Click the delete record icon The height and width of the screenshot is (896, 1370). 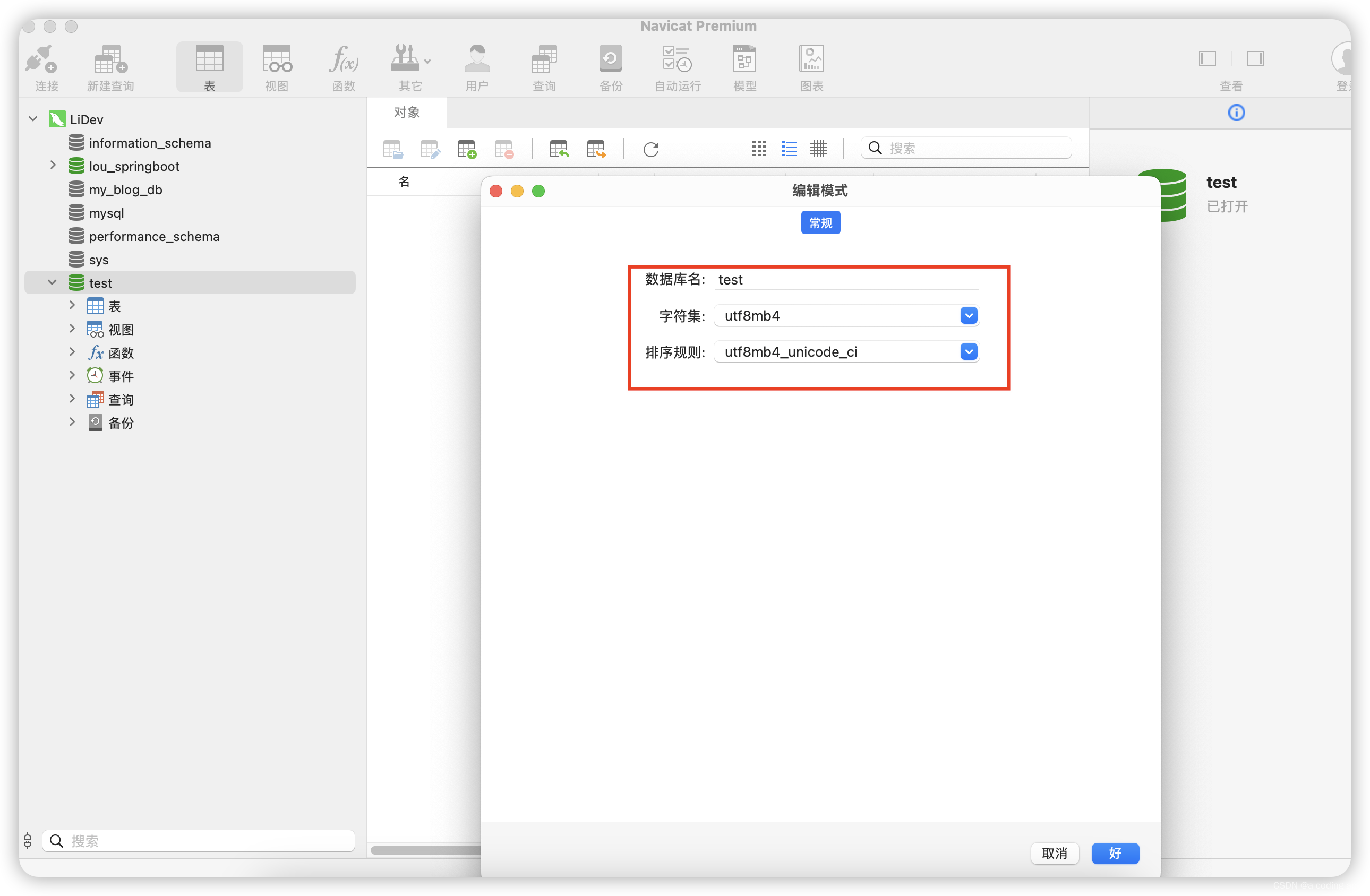click(x=504, y=148)
